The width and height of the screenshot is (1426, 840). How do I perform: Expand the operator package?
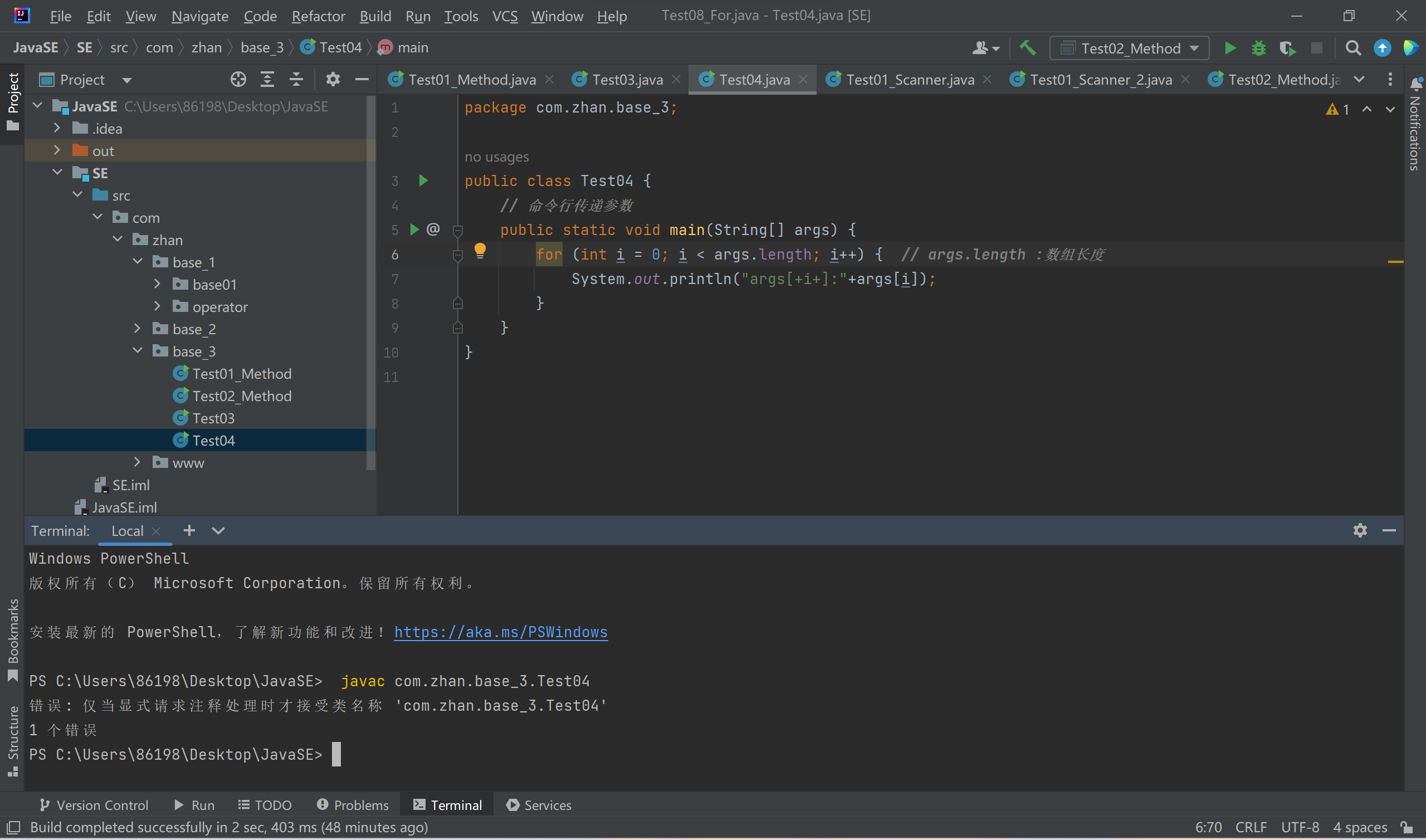(157, 306)
